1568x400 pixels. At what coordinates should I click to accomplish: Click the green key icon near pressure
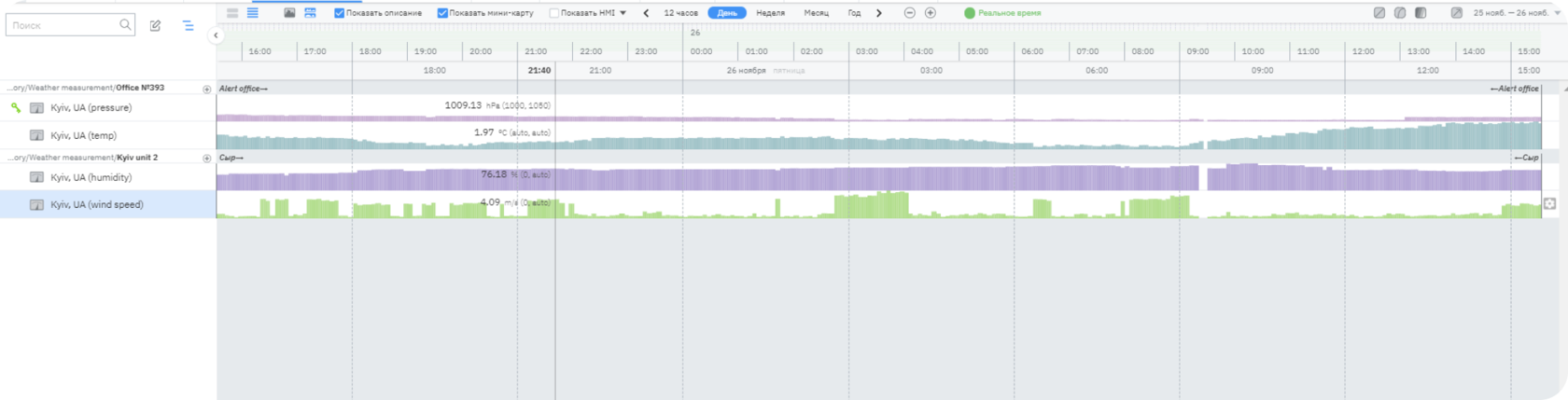(16, 108)
